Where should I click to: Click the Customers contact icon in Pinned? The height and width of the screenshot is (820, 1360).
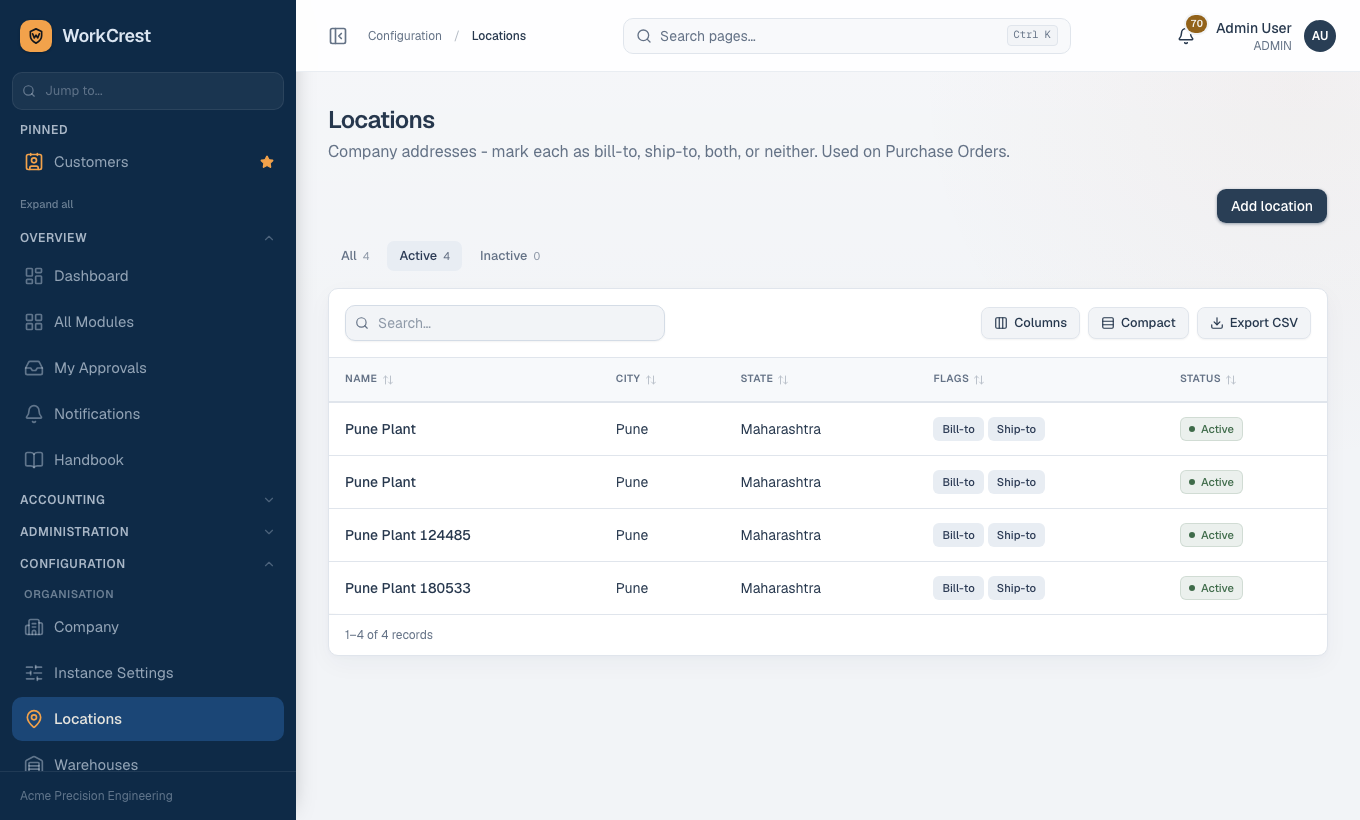tap(34, 162)
